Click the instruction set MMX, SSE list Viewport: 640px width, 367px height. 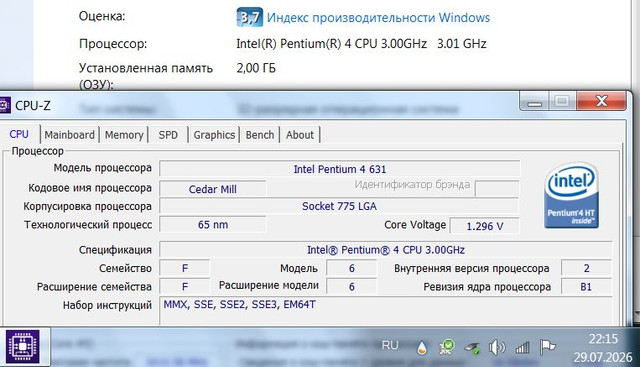(x=386, y=311)
